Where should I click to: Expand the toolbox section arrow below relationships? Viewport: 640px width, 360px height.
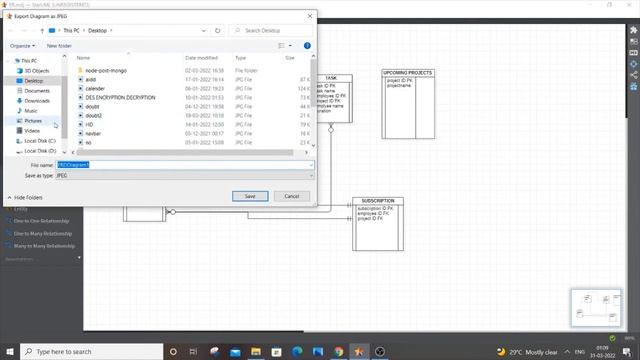(x=79, y=258)
